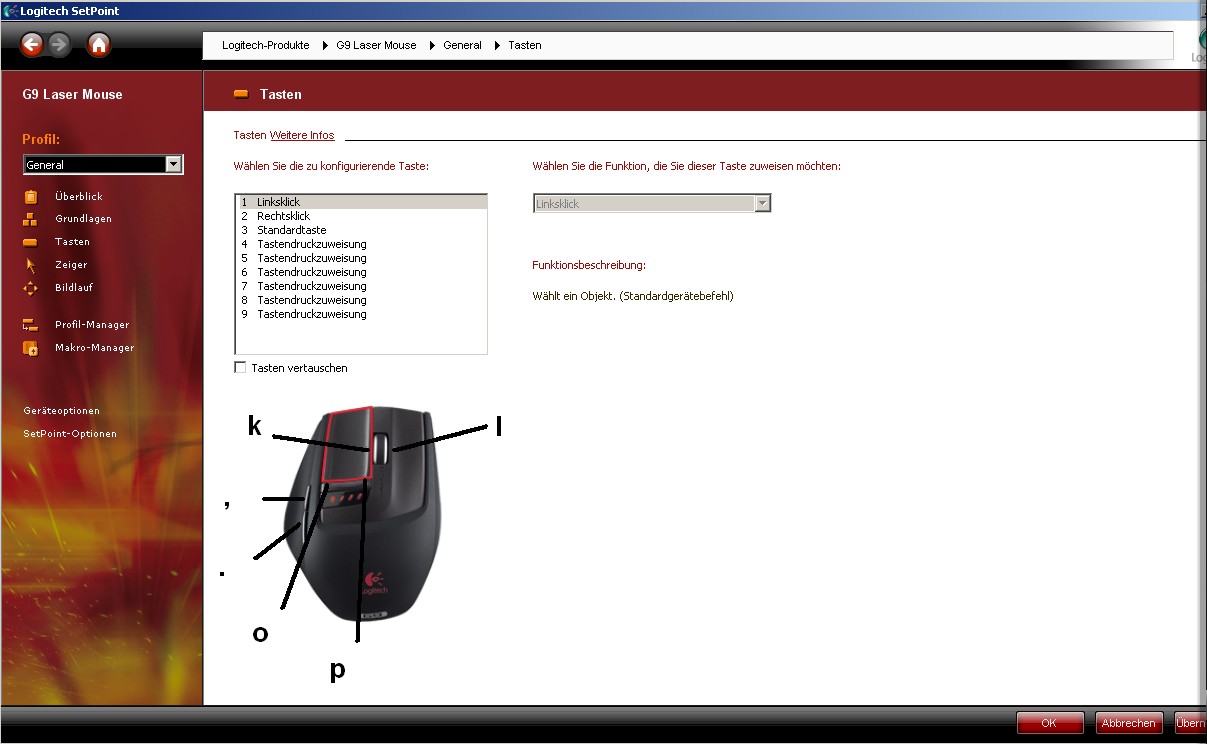Click the Abbrechen button
Image resolution: width=1207 pixels, height=744 pixels.
(1130, 723)
